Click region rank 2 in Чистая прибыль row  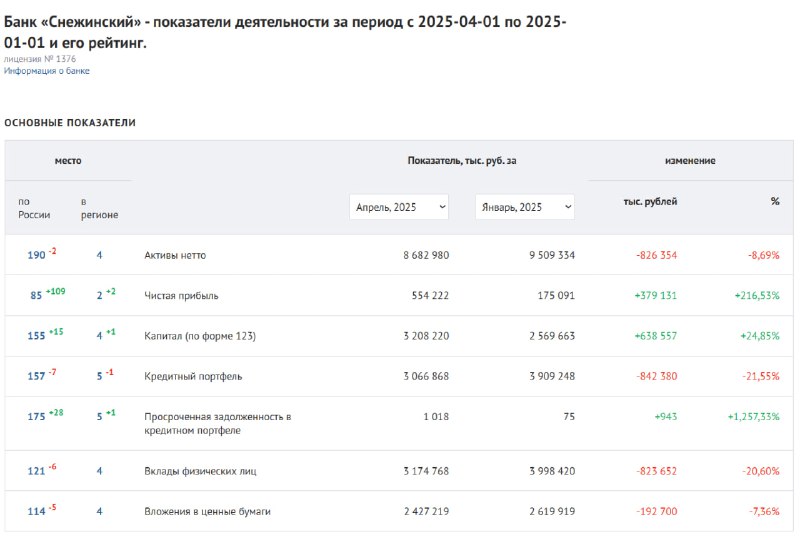point(99,295)
